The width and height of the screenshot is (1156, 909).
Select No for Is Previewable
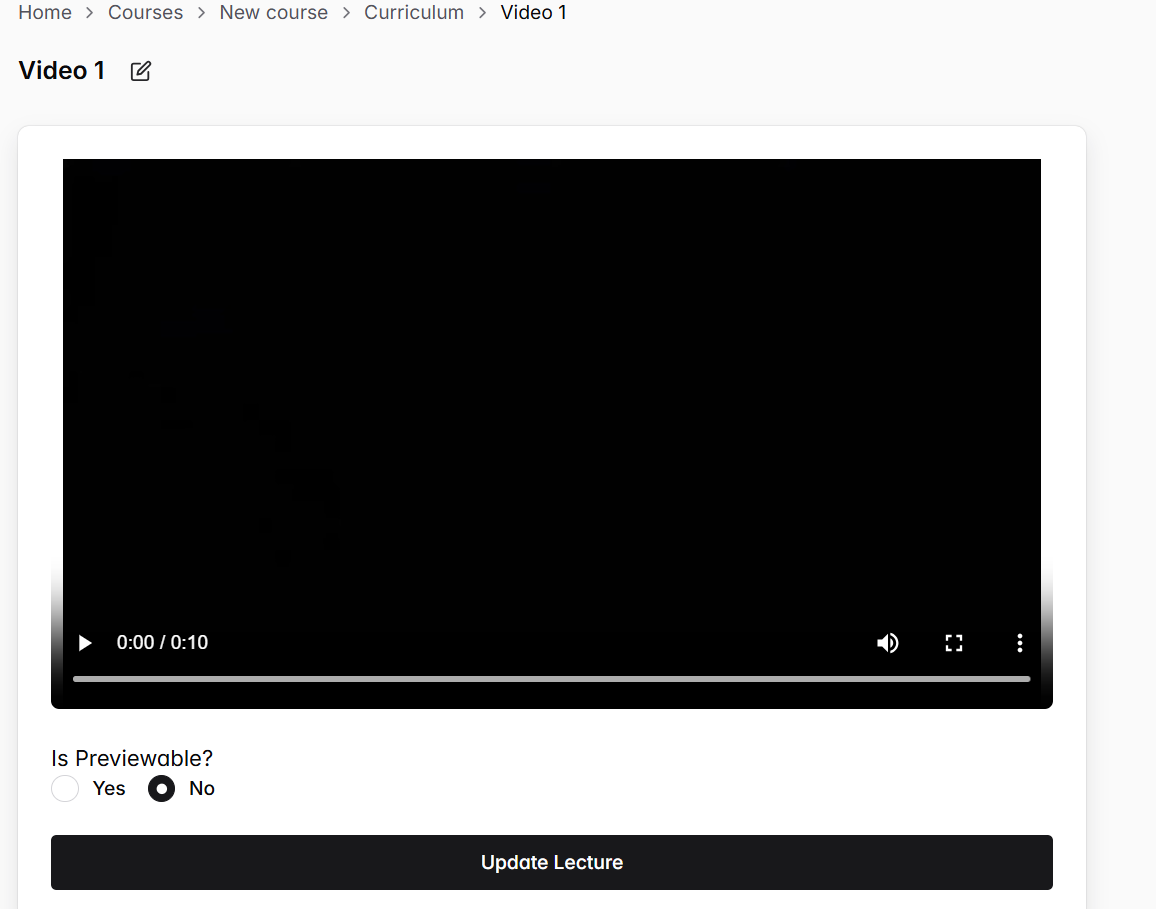click(x=161, y=788)
